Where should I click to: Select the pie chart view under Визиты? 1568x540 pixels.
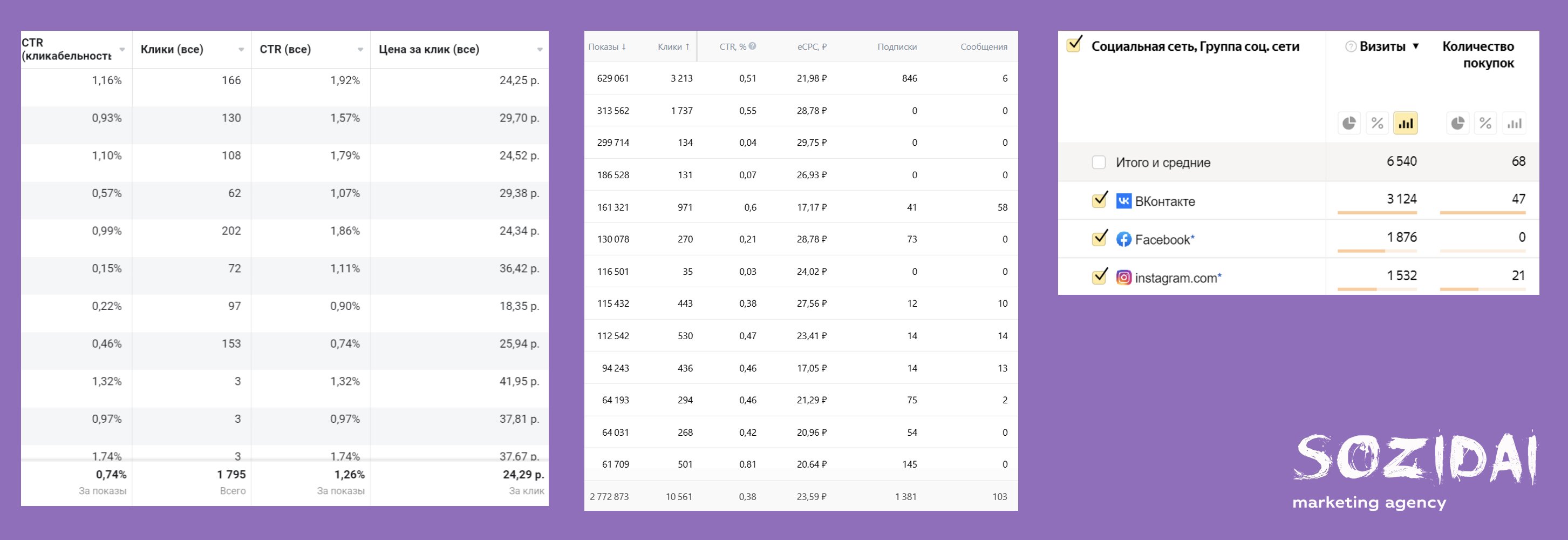(1349, 124)
